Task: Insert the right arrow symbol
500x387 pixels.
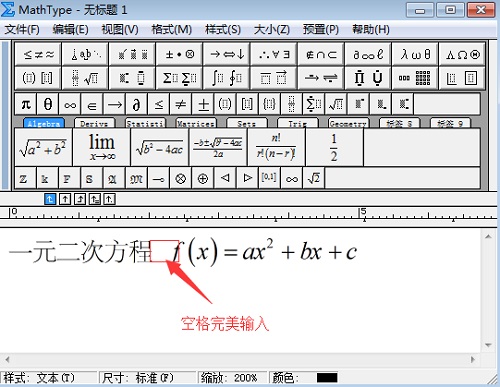Action: click(x=114, y=105)
